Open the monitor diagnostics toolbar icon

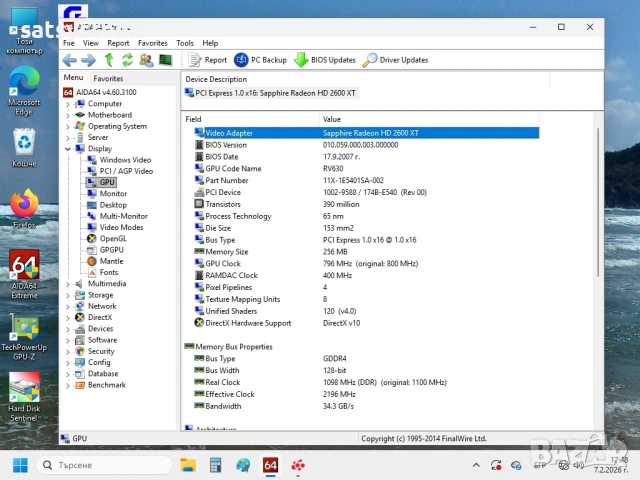click(165, 60)
